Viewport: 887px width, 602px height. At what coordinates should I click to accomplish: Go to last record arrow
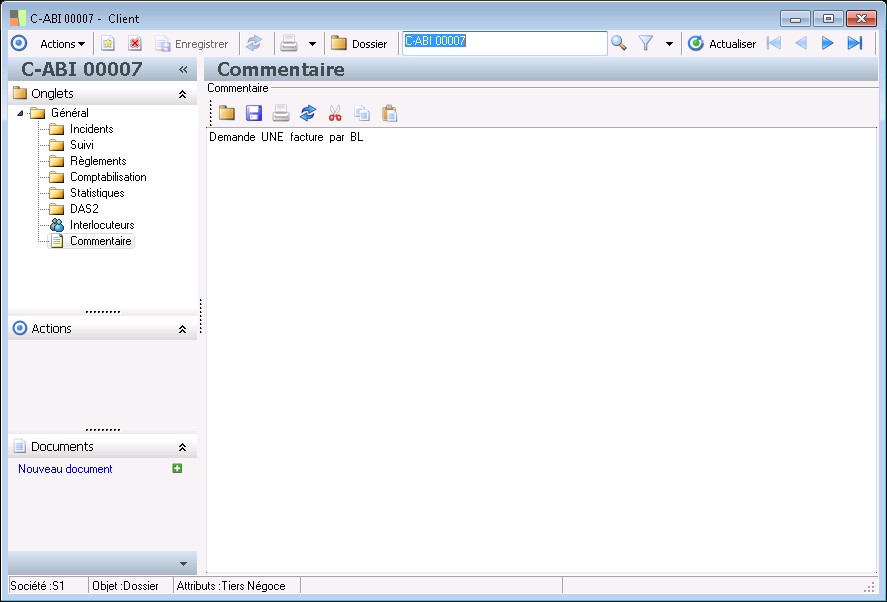[855, 43]
